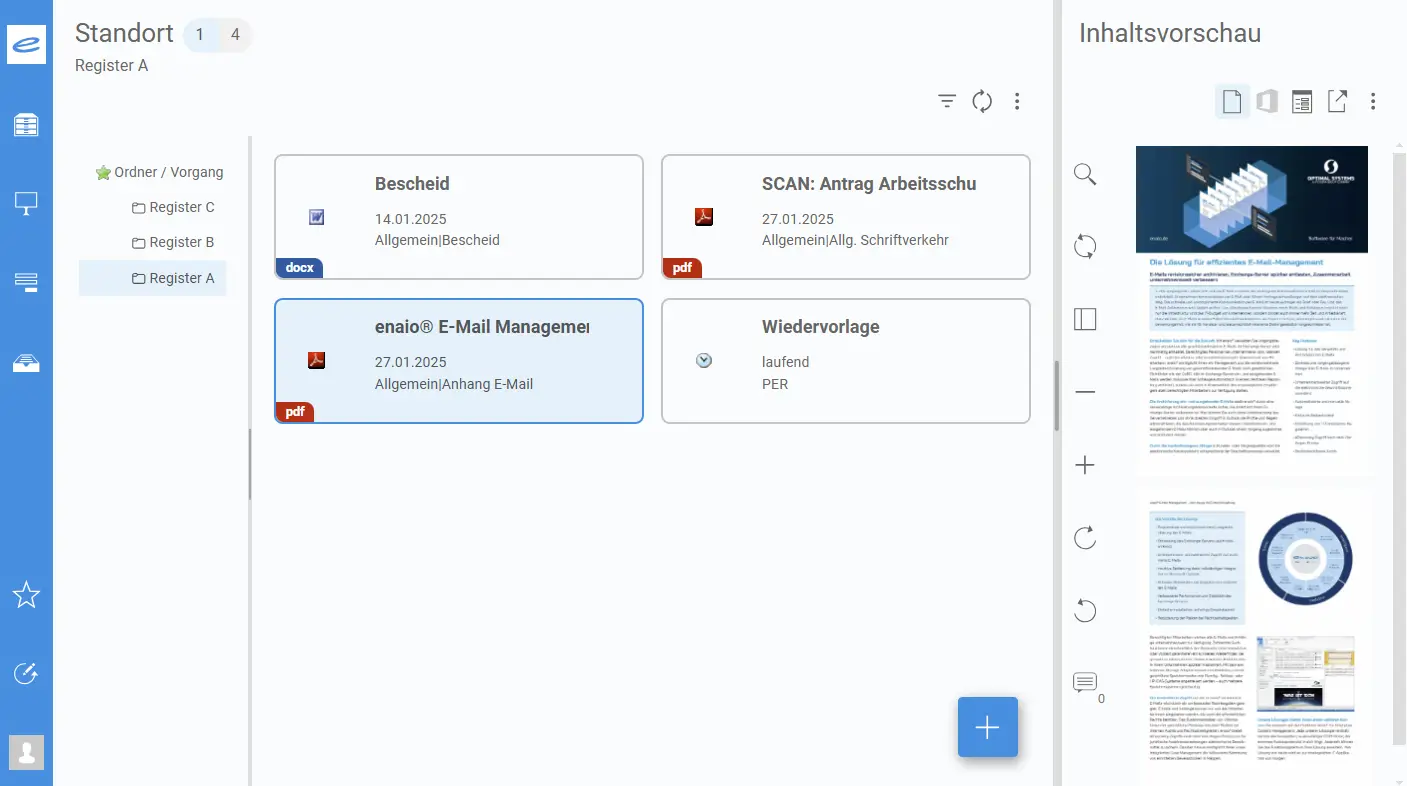Toggle the preview sidebar panel icon
The height and width of the screenshot is (786, 1407).
tap(1085, 319)
